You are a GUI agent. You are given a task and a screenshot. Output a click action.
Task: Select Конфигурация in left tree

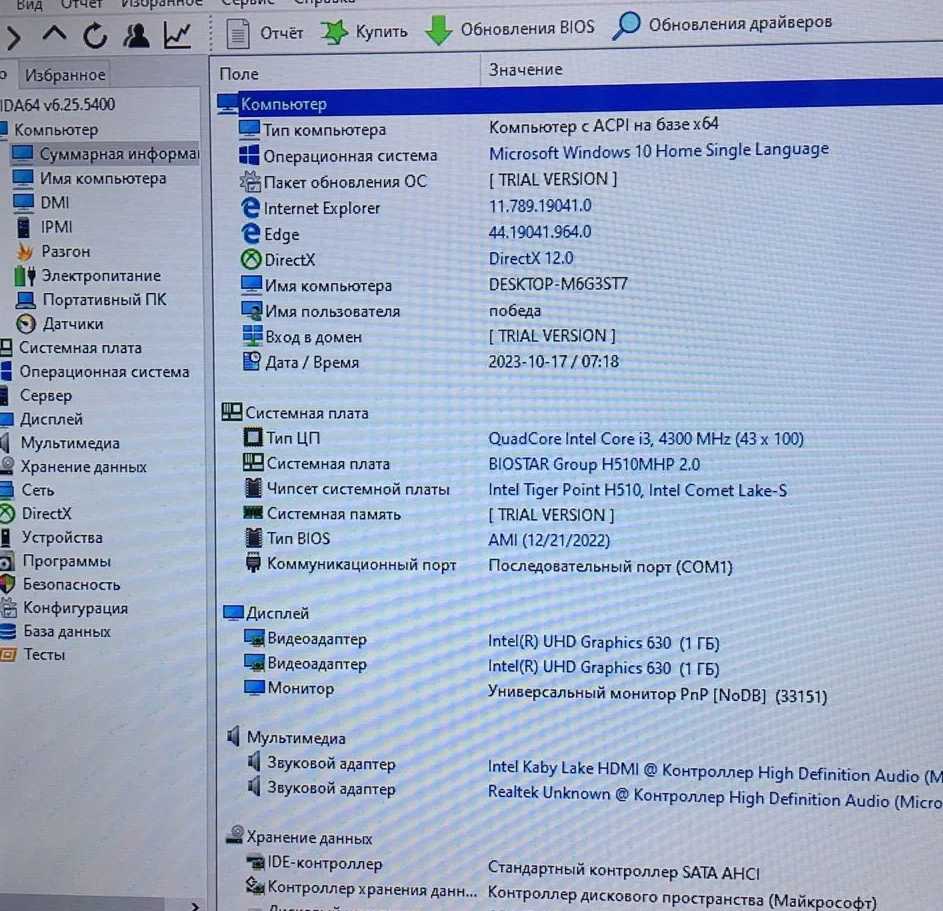point(64,608)
